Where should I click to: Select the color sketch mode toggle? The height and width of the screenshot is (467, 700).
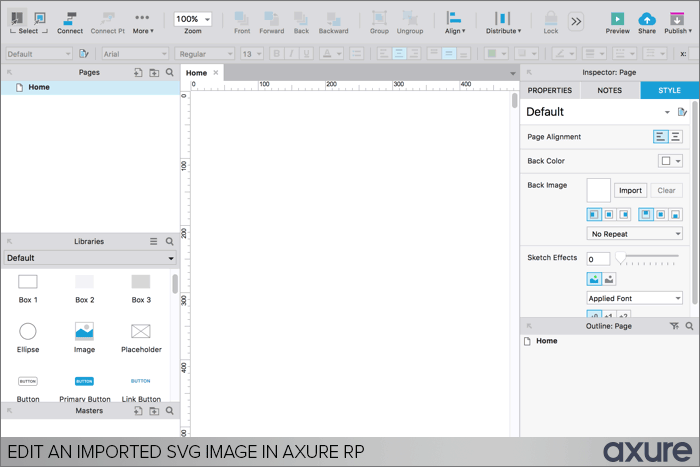click(x=594, y=279)
